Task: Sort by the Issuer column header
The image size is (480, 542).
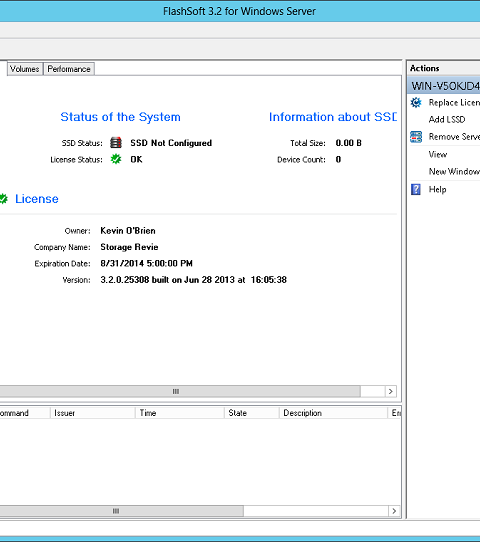Action: 93,413
